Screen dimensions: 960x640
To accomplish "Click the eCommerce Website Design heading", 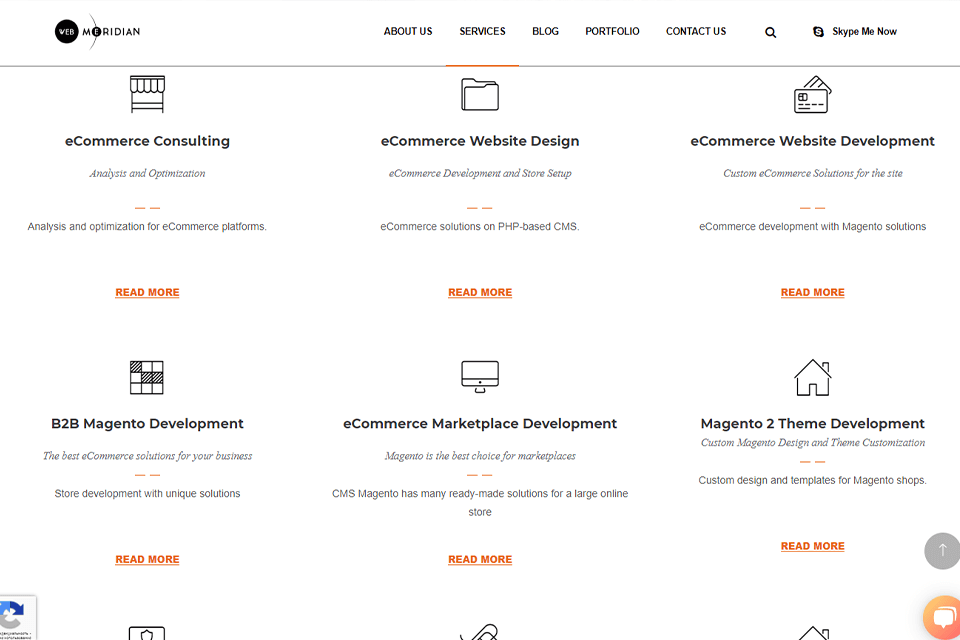I will coord(480,141).
